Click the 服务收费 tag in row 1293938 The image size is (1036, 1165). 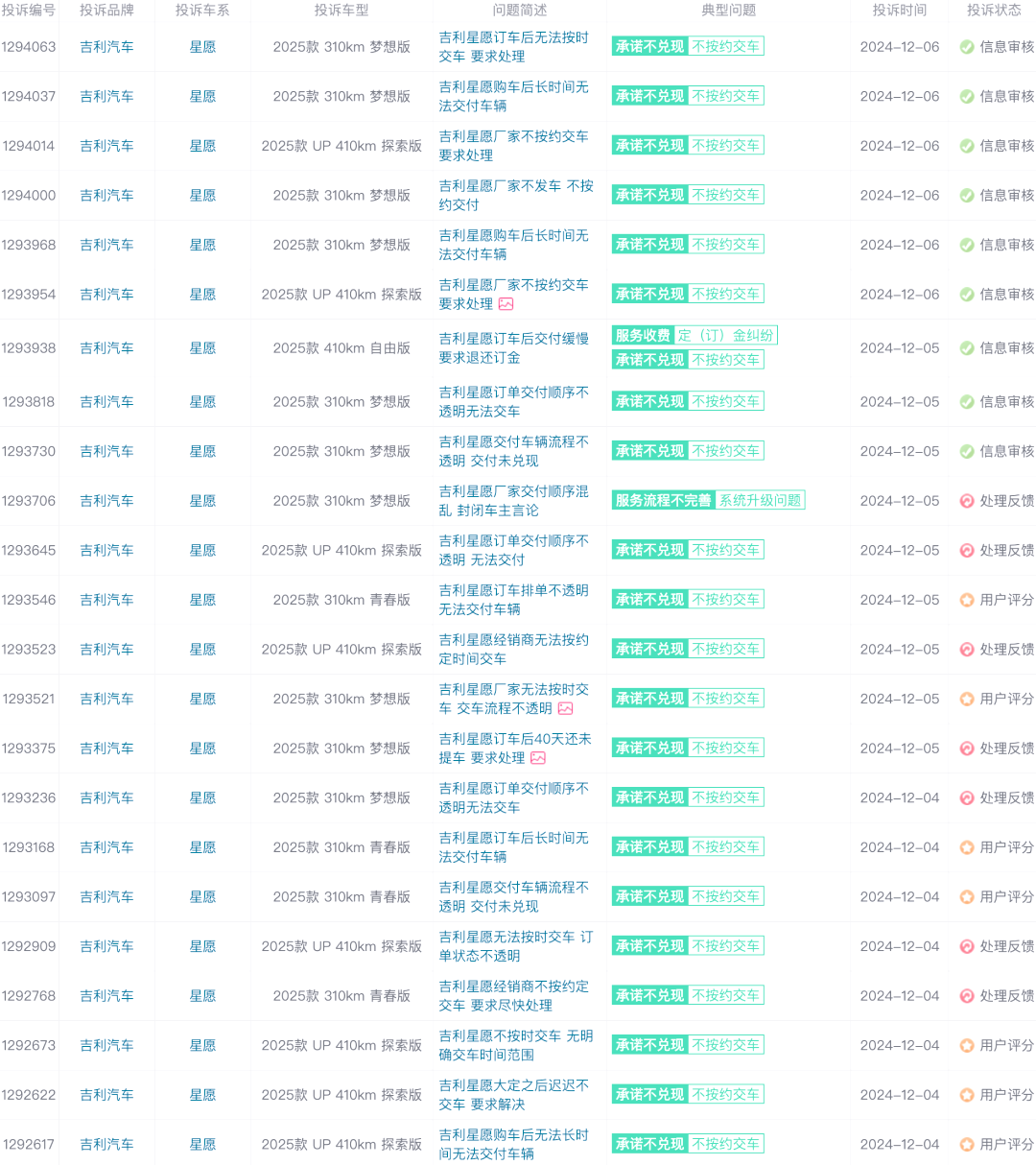tap(643, 336)
